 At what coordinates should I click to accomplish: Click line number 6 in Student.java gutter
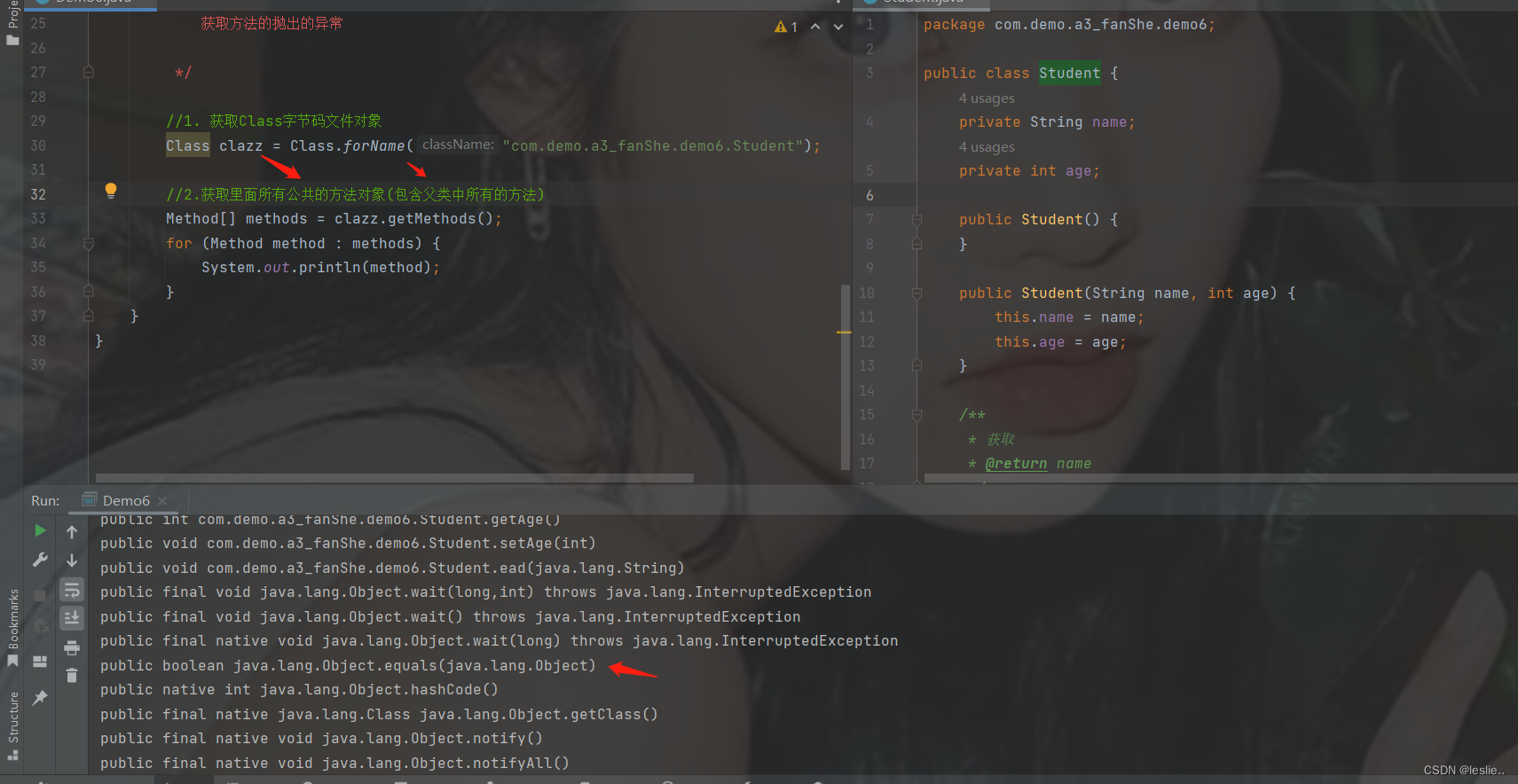[869, 195]
